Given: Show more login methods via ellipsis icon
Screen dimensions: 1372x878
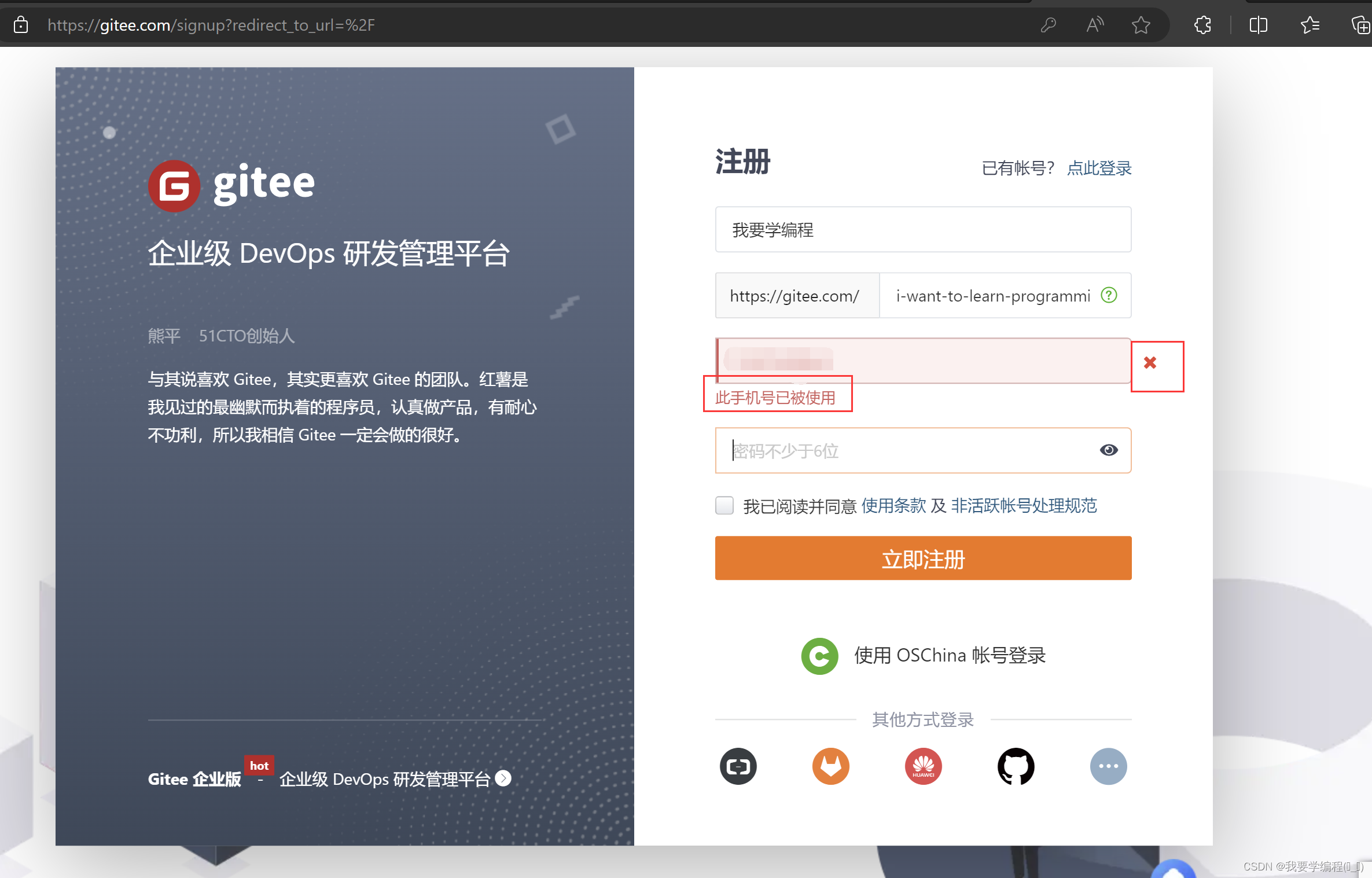Looking at the screenshot, I should click(1108, 766).
